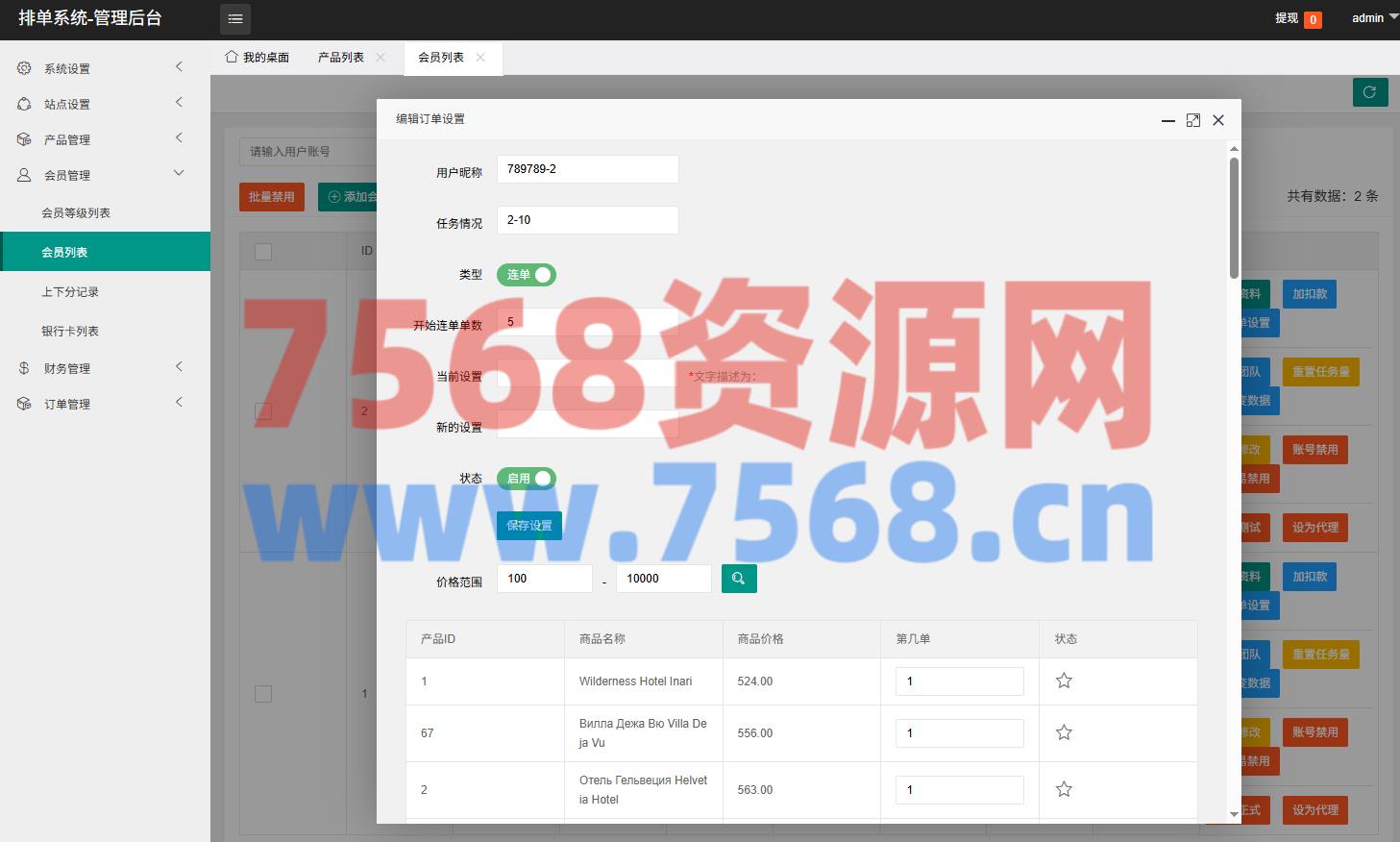This screenshot has width=1400, height=842.
Task: Click the price range search icon
Action: pos(739,579)
